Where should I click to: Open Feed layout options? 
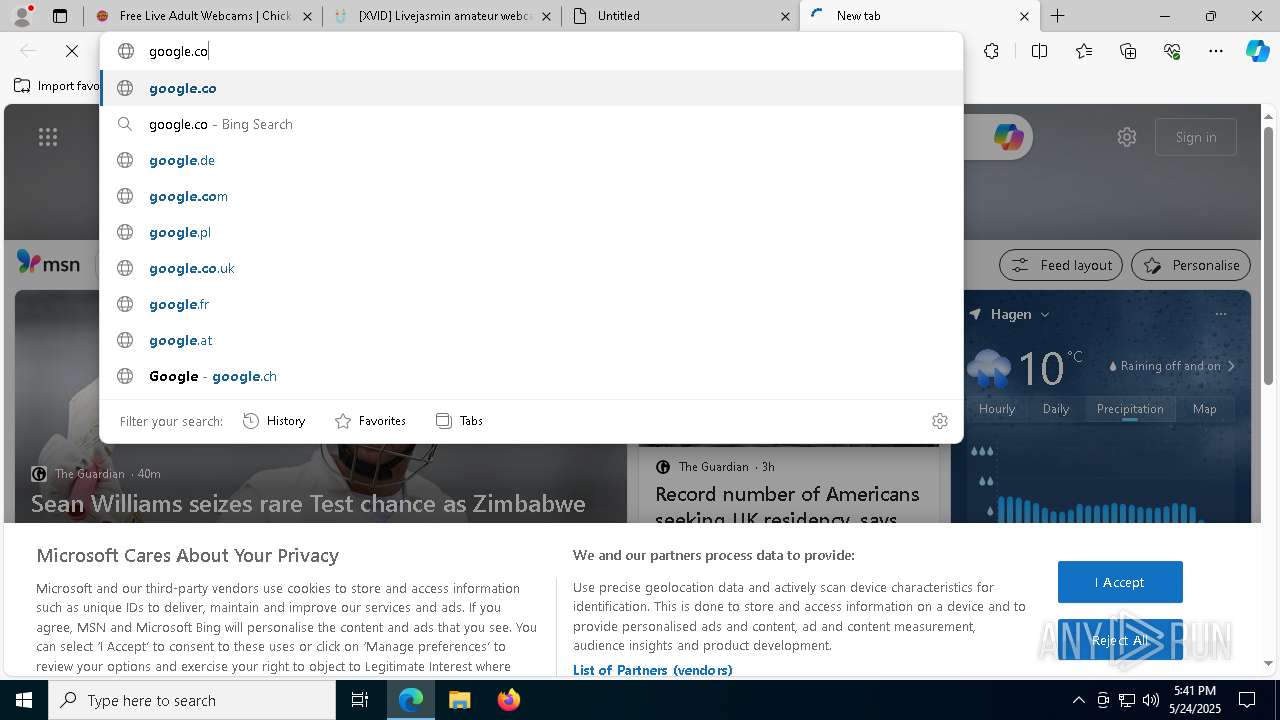(1061, 265)
